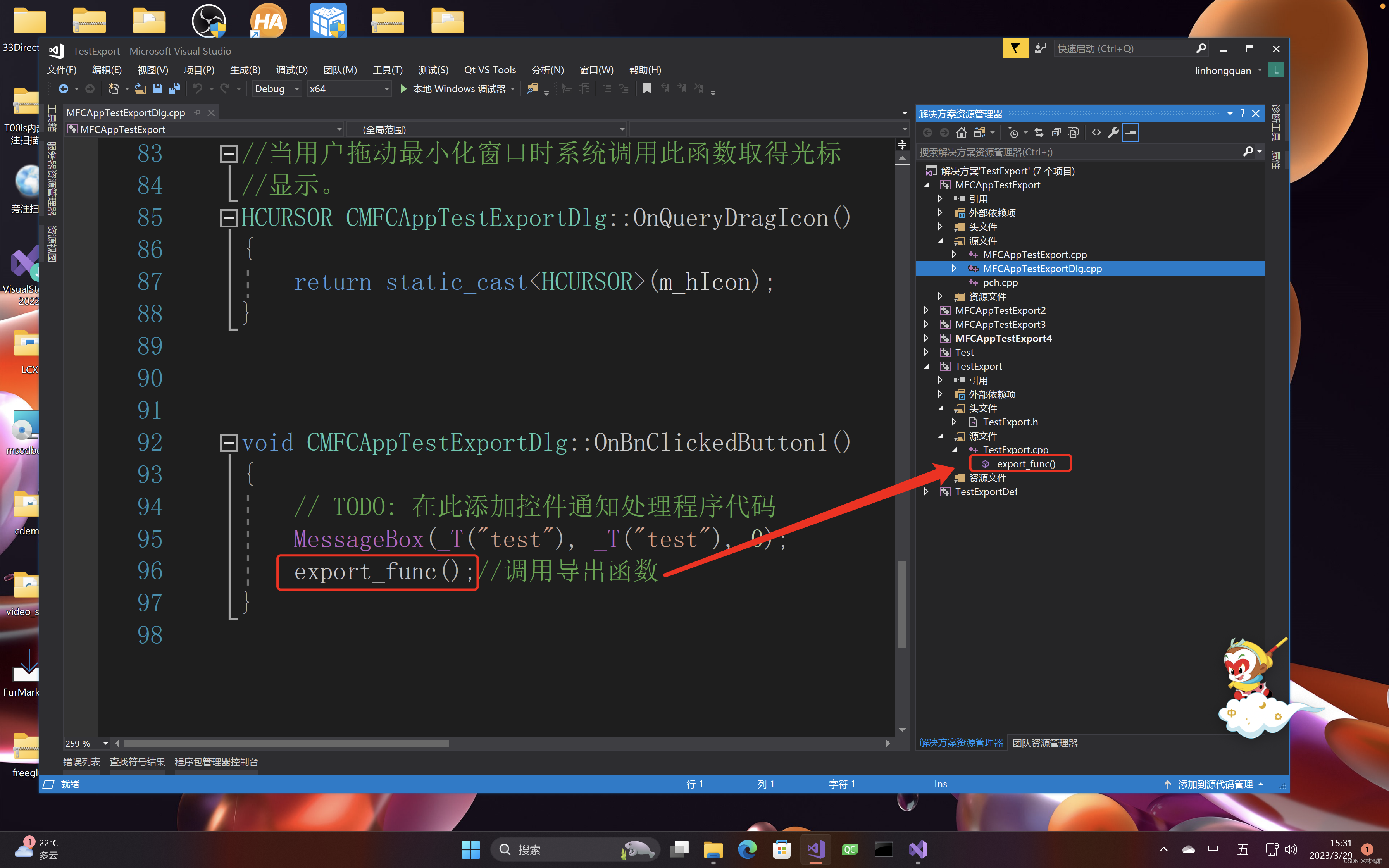Viewport: 1389px width, 868px height.
Task: Open the x64 platform dropdown
Action: (349, 88)
